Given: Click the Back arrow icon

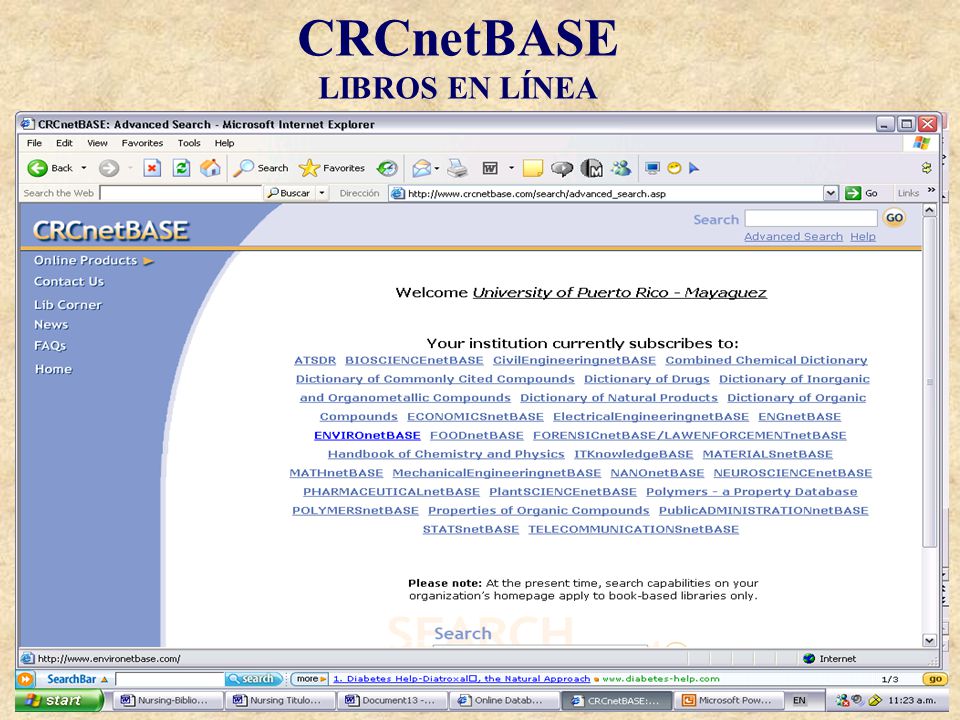Looking at the screenshot, I should tap(37, 168).
